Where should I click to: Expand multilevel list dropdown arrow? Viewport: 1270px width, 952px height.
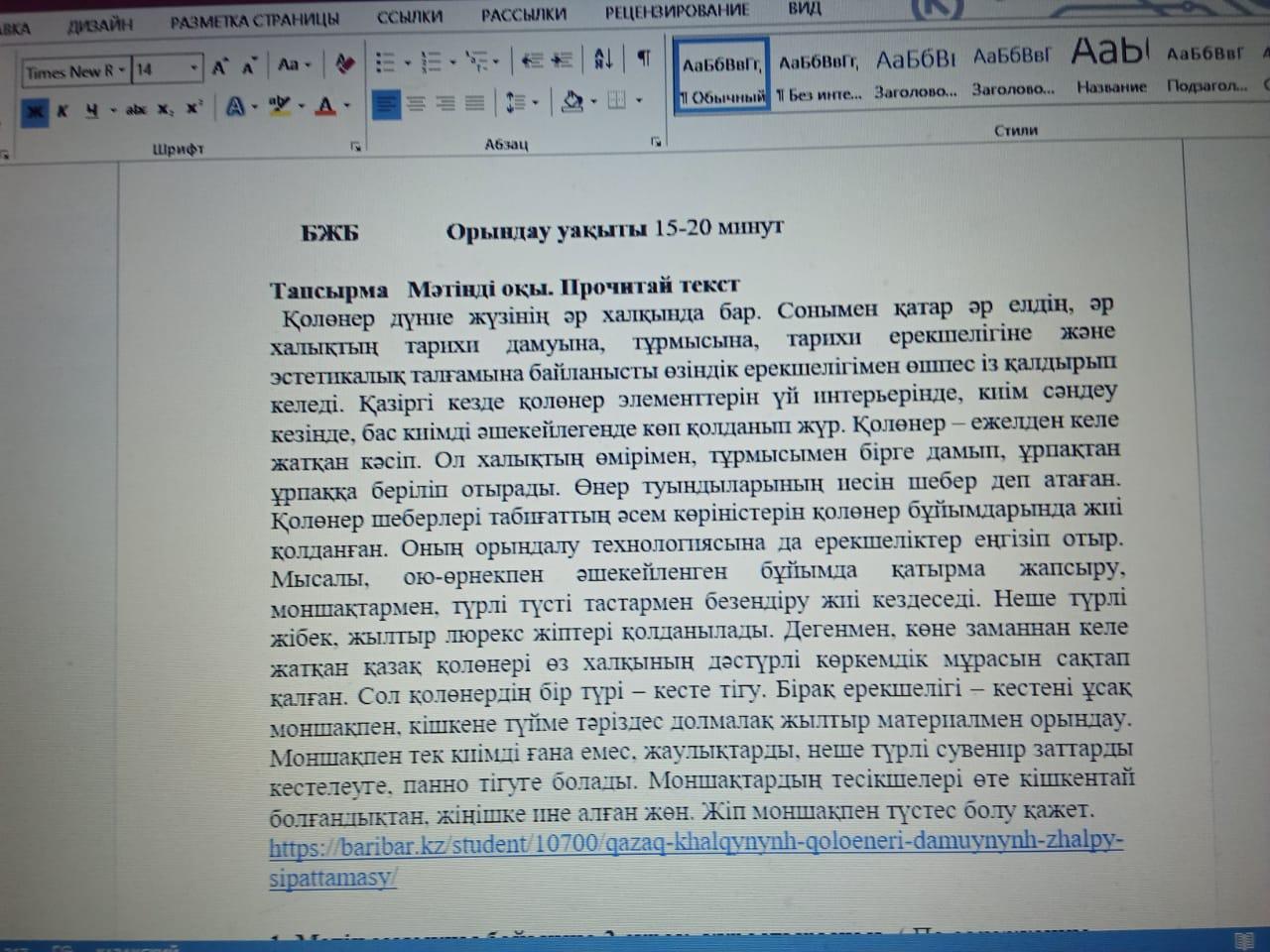coord(496,62)
